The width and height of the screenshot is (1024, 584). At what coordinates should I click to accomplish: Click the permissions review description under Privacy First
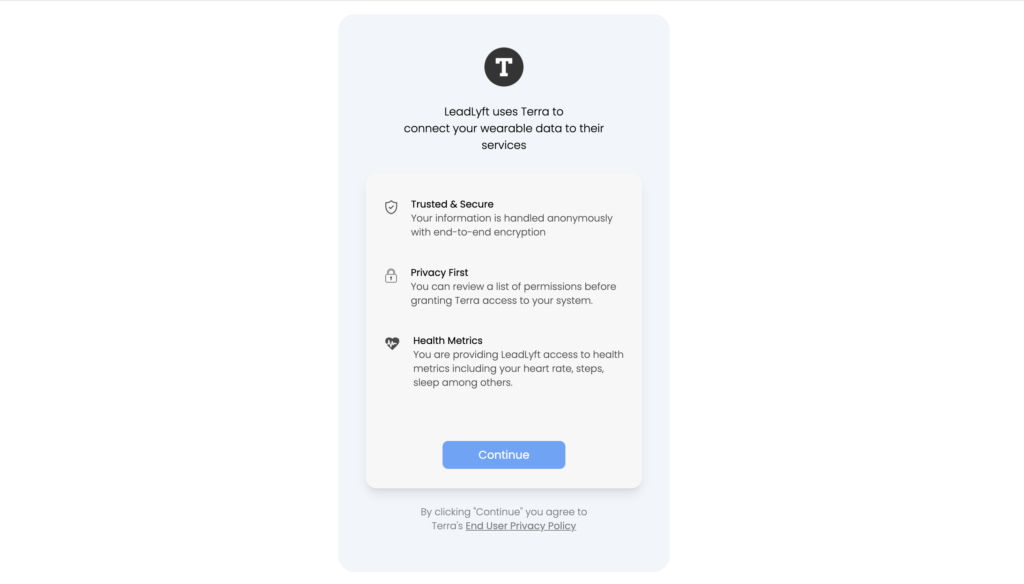pos(513,293)
